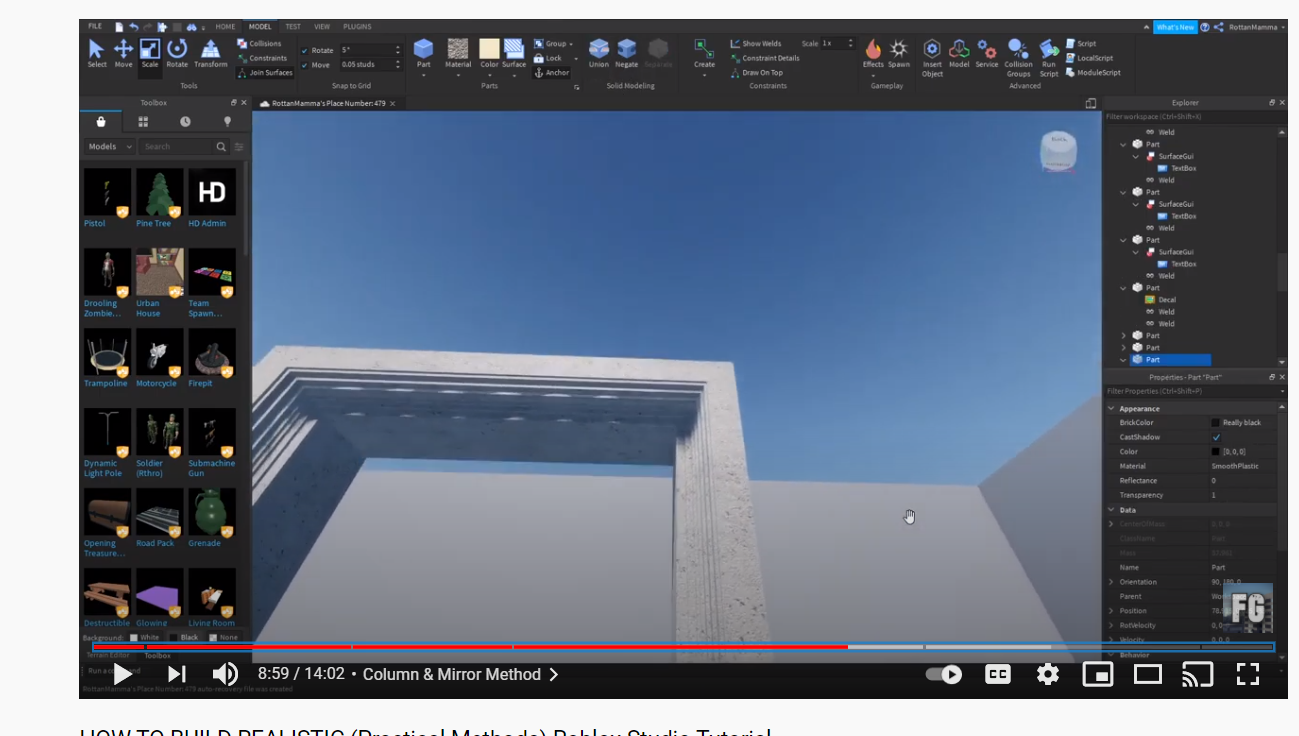Add a Spawn location
The height and width of the screenshot is (736, 1299).
click(x=899, y=53)
